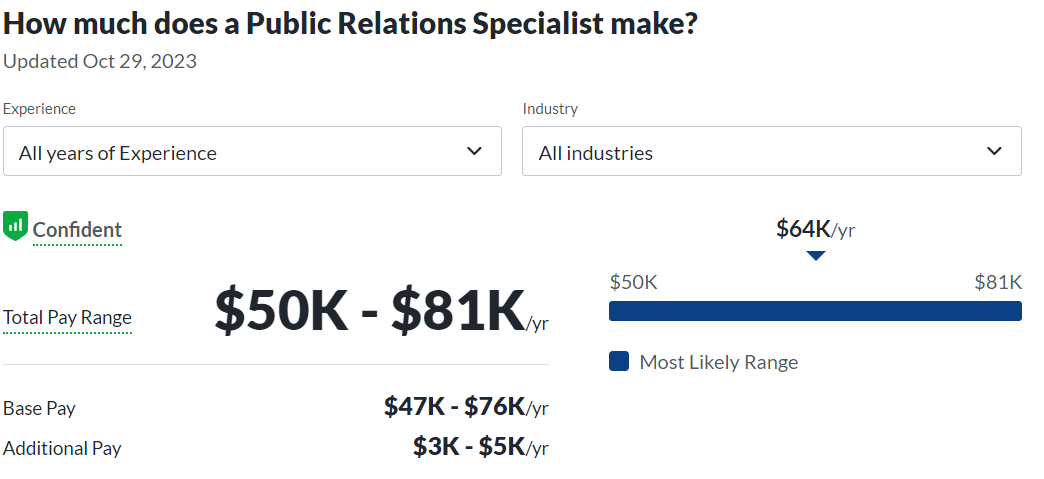
Task: Click the dark blue pay range bar
Action: click(815, 311)
